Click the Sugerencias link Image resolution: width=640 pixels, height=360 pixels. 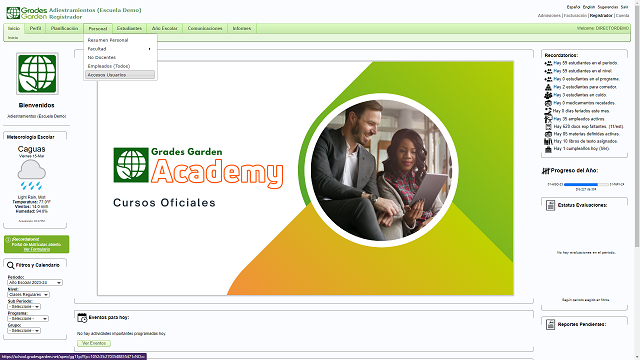click(608, 7)
